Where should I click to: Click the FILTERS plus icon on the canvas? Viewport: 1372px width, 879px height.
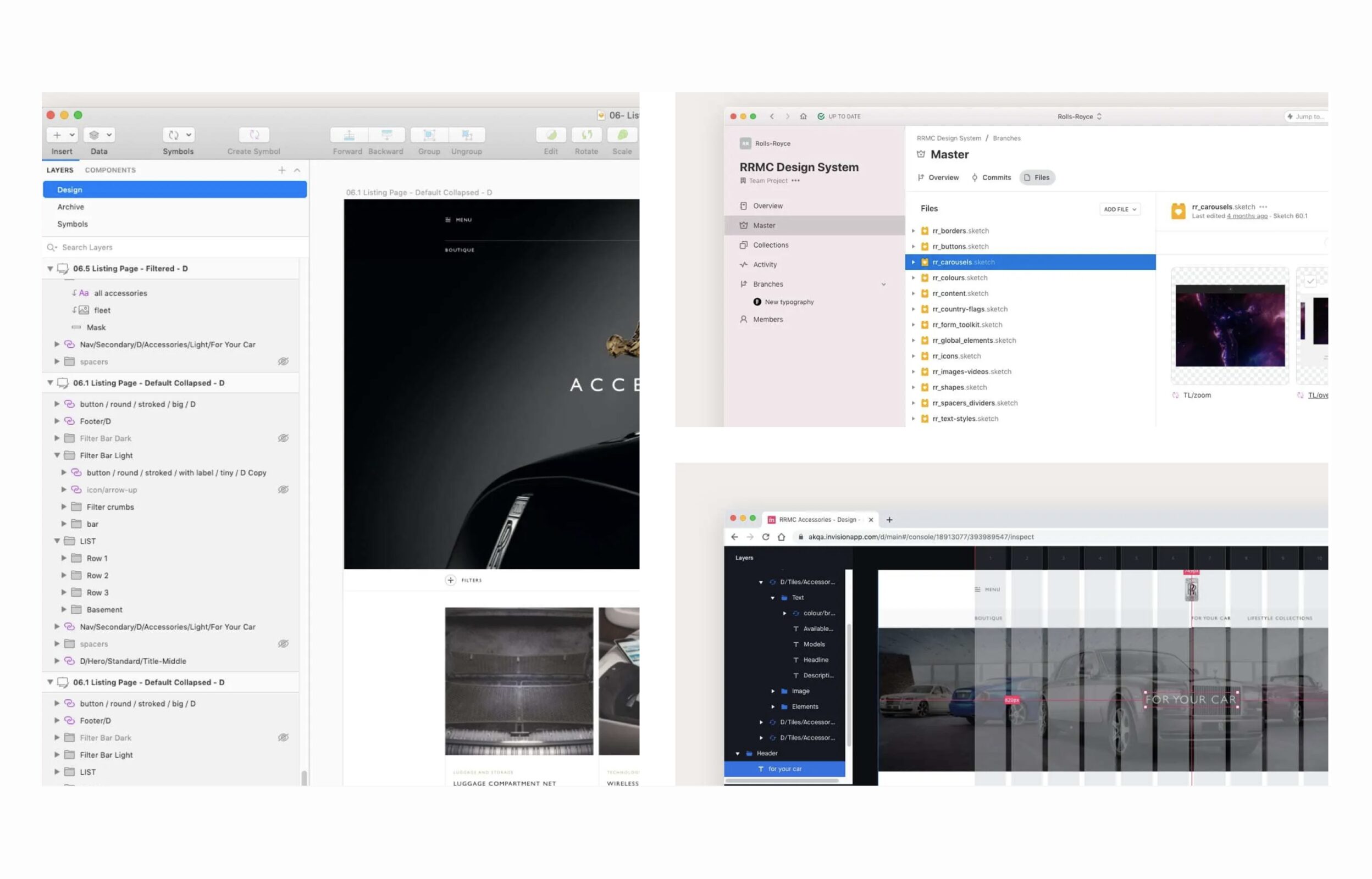point(451,580)
